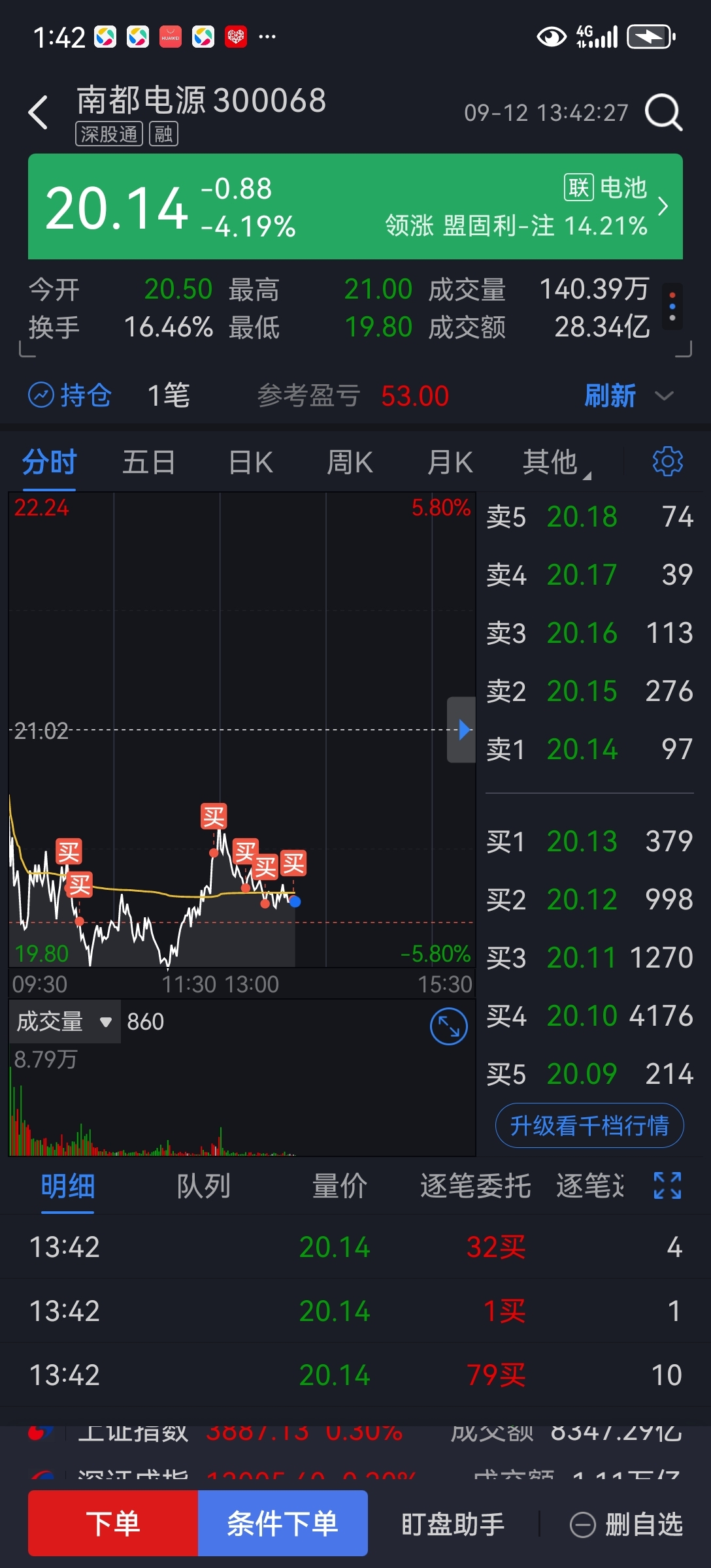
Task: Tap the battery charging status icon
Action: [x=650, y=37]
